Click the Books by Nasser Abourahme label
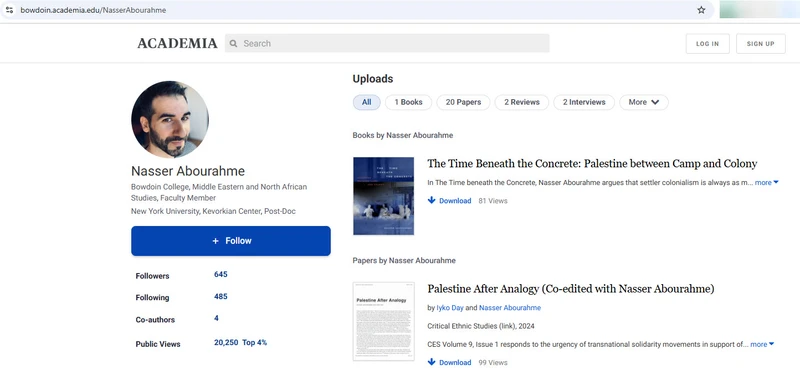800x370 pixels. [403, 135]
